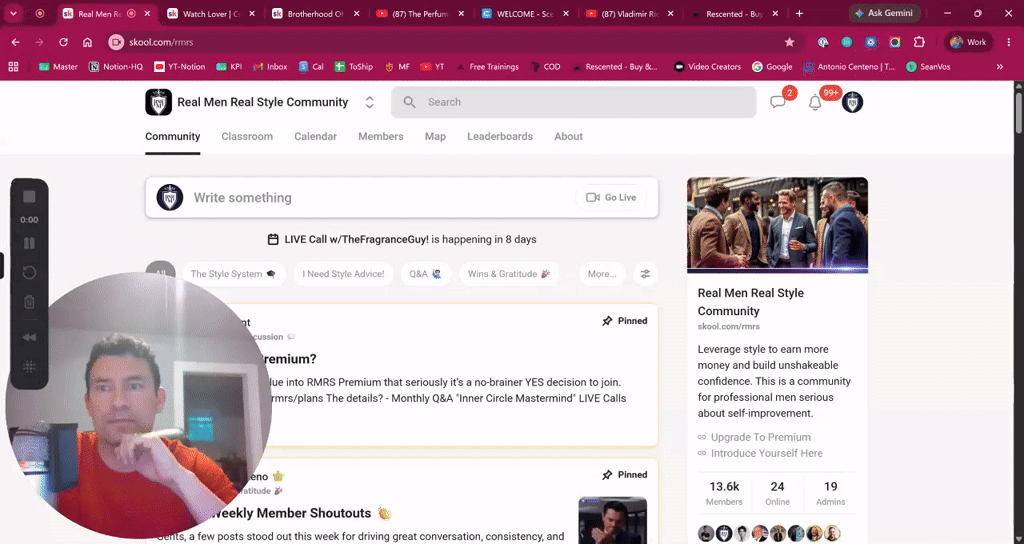
Task: Expand the More... categories dropdown
Action: point(601,274)
